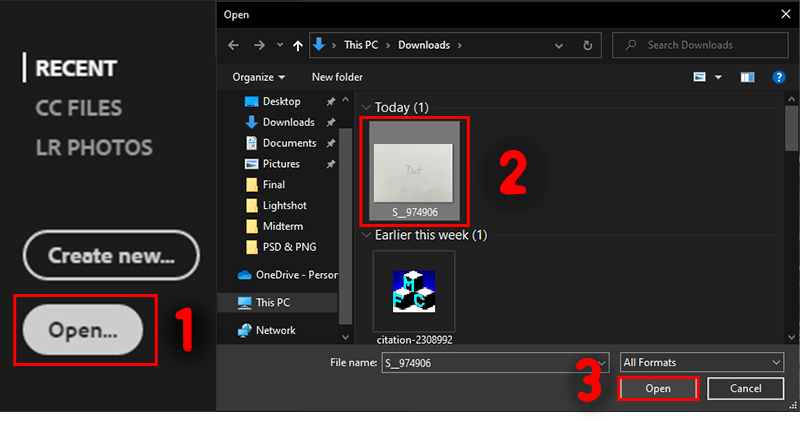This screenshot has width=800, height=421.
Task: Click the File name input field
Action: click(x=488, y=363)
